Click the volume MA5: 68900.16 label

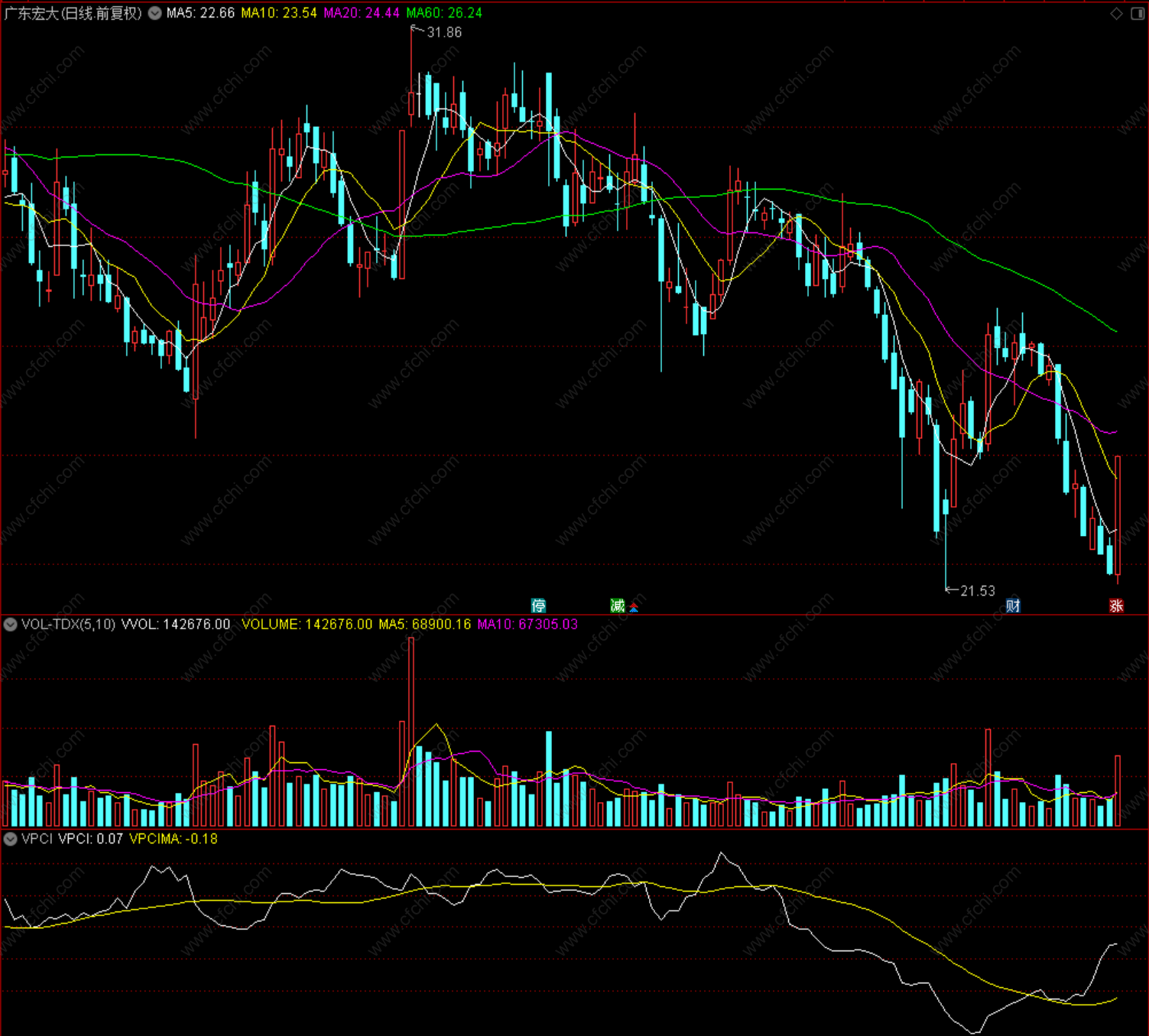pyautogui.click(x=425, y=625)
